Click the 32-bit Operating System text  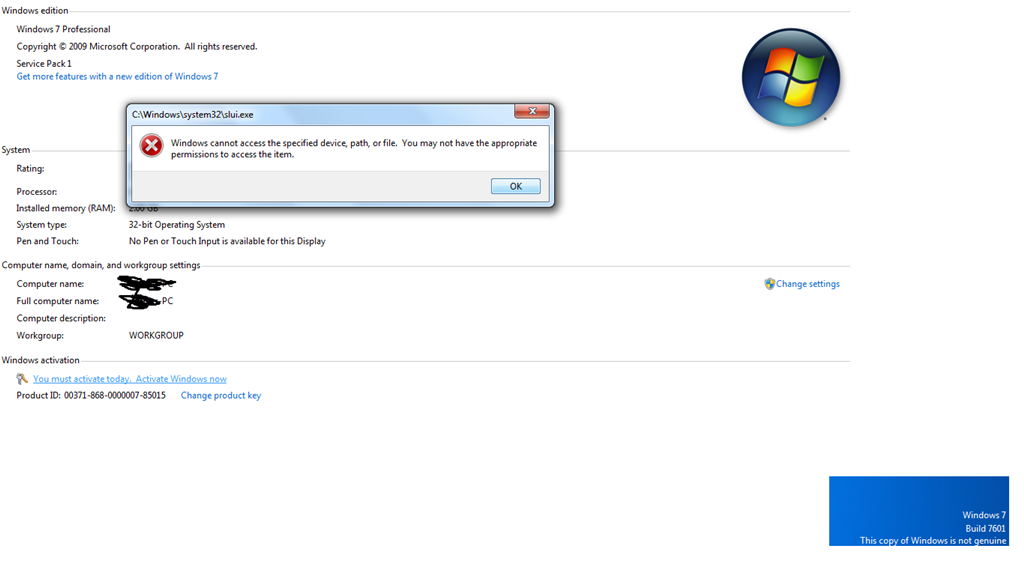(x=177, y=225)
